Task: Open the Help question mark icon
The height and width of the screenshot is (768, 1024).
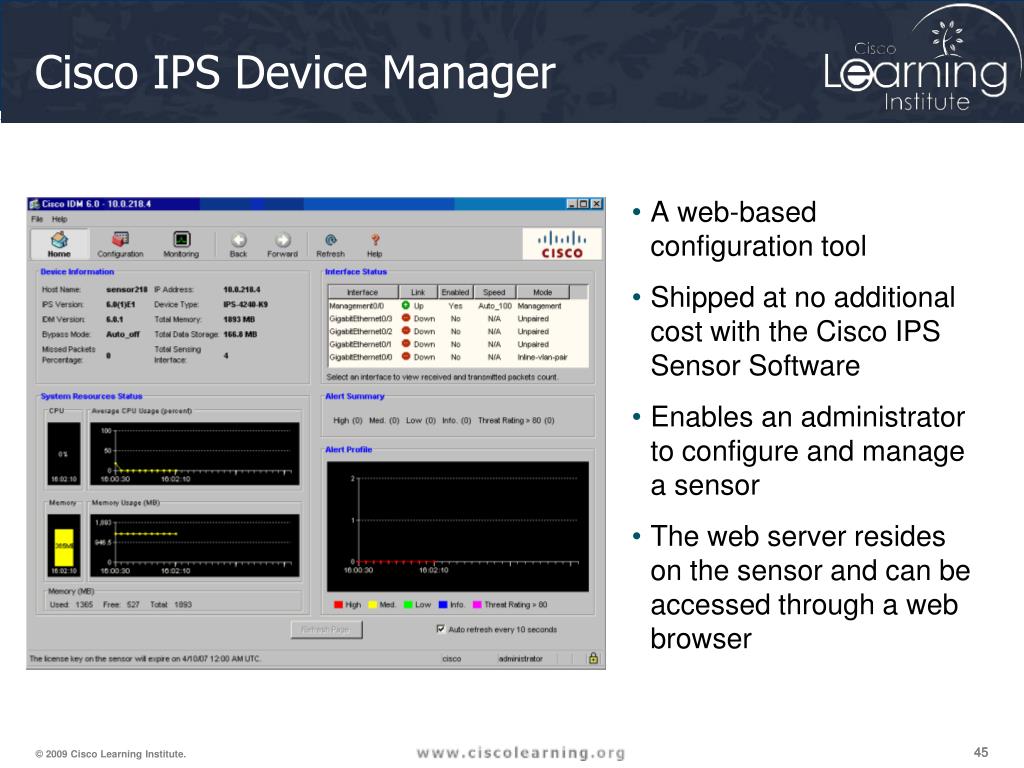Action: (x=375, y=244)
